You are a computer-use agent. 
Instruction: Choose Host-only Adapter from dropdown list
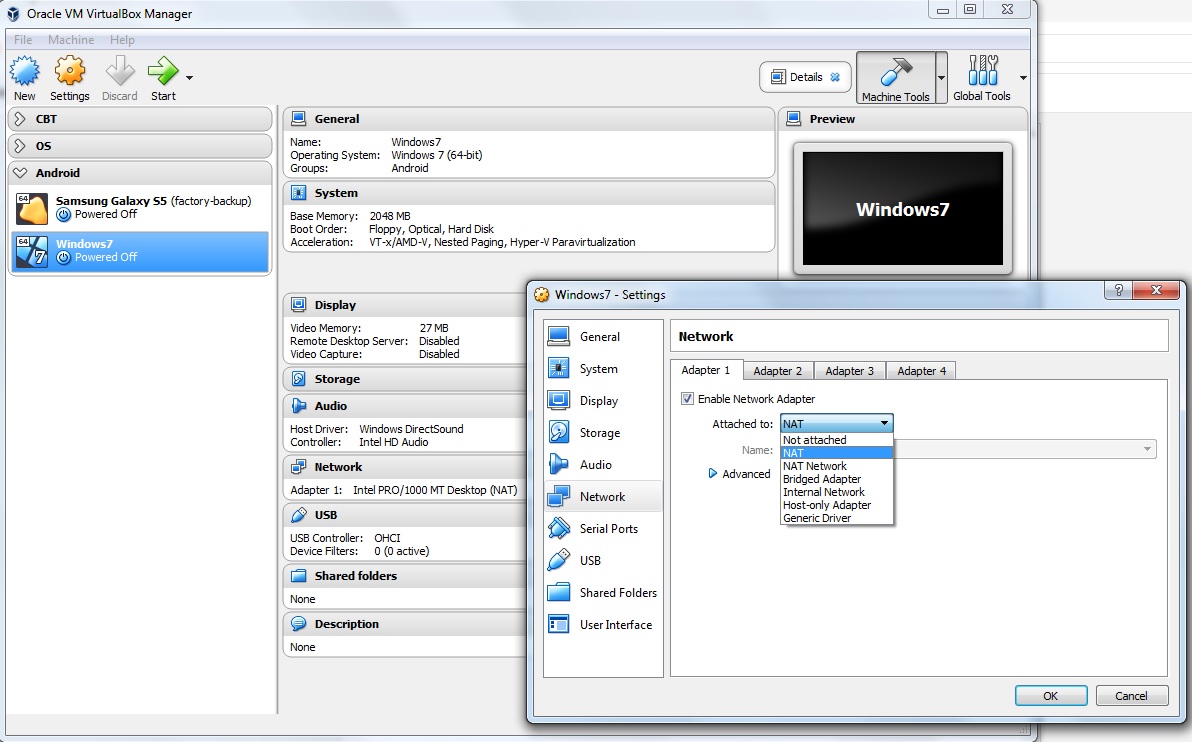pos(837,505)
